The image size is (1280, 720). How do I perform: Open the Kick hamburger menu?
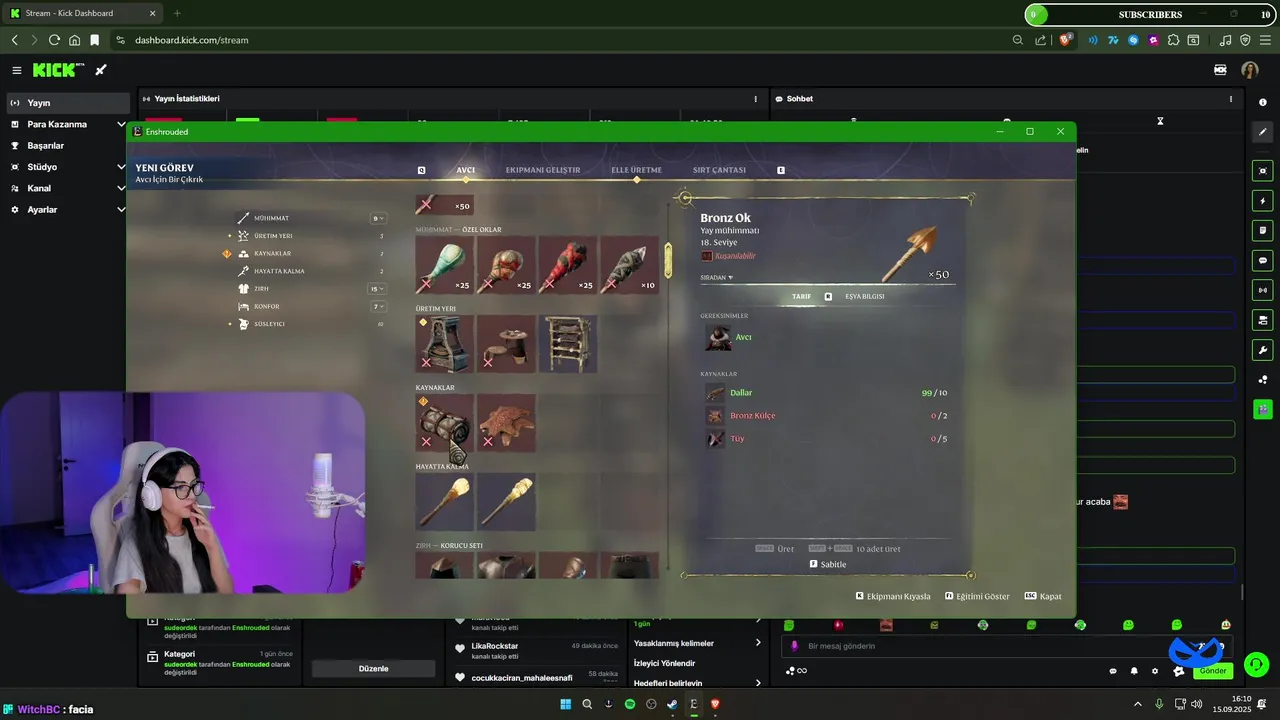(17, 70)
